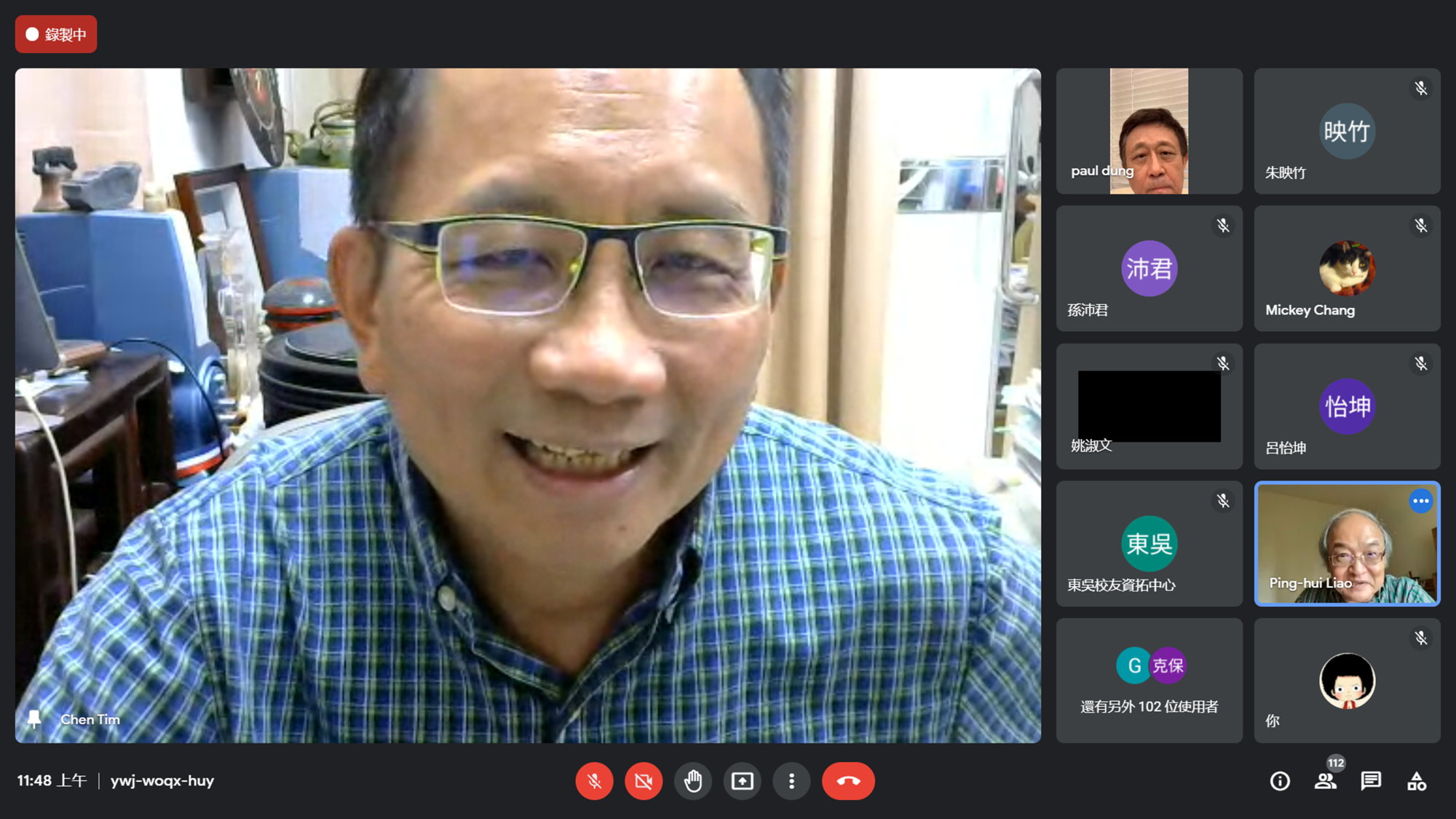The width and height of the screenshot is (1456, 819).
Task: Select the 東吳校友資拓中心 tile
Action: (1149, 544)
